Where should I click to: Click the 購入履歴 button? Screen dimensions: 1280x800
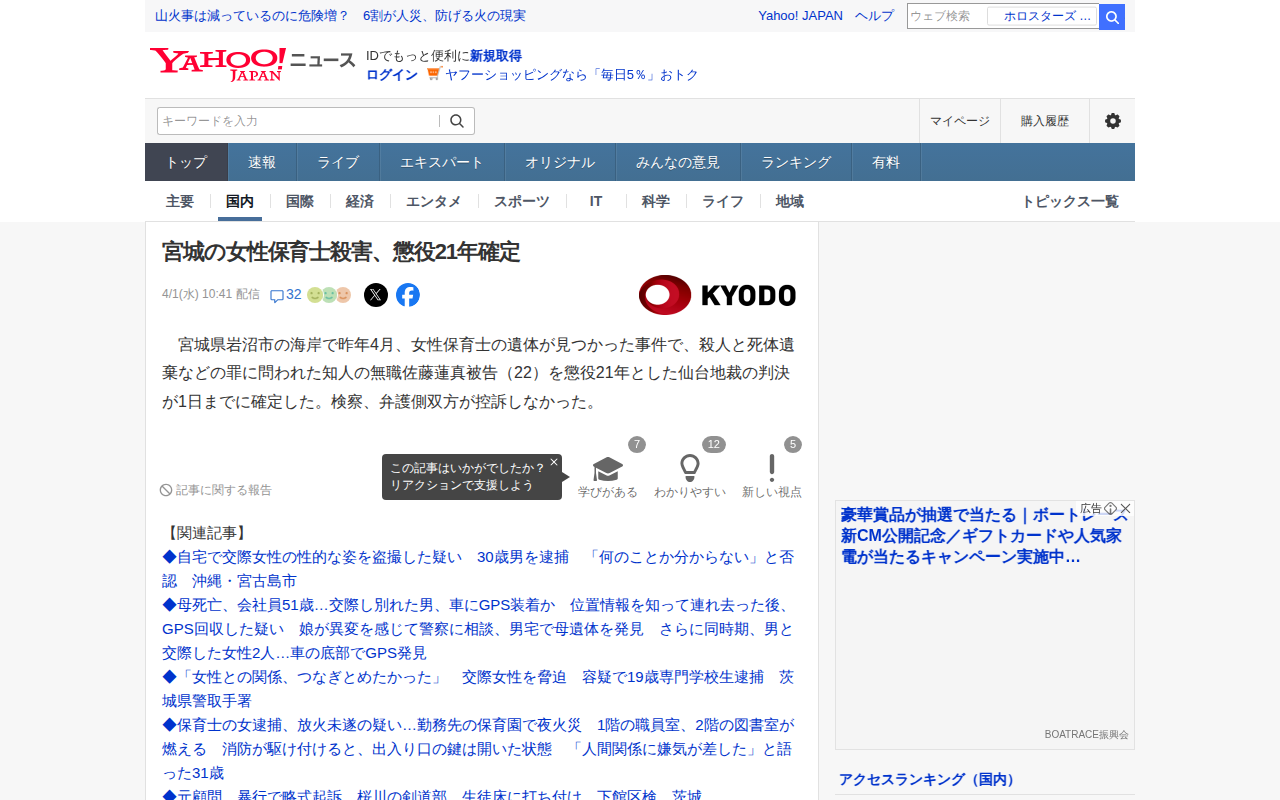[1045, 121]
